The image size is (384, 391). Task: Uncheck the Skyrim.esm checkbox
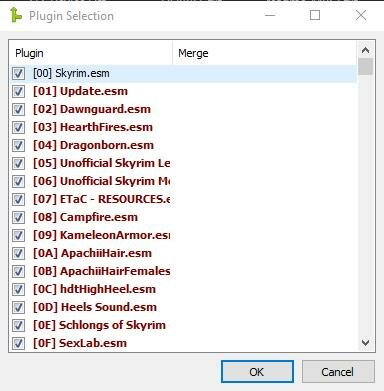click(18, 73)
